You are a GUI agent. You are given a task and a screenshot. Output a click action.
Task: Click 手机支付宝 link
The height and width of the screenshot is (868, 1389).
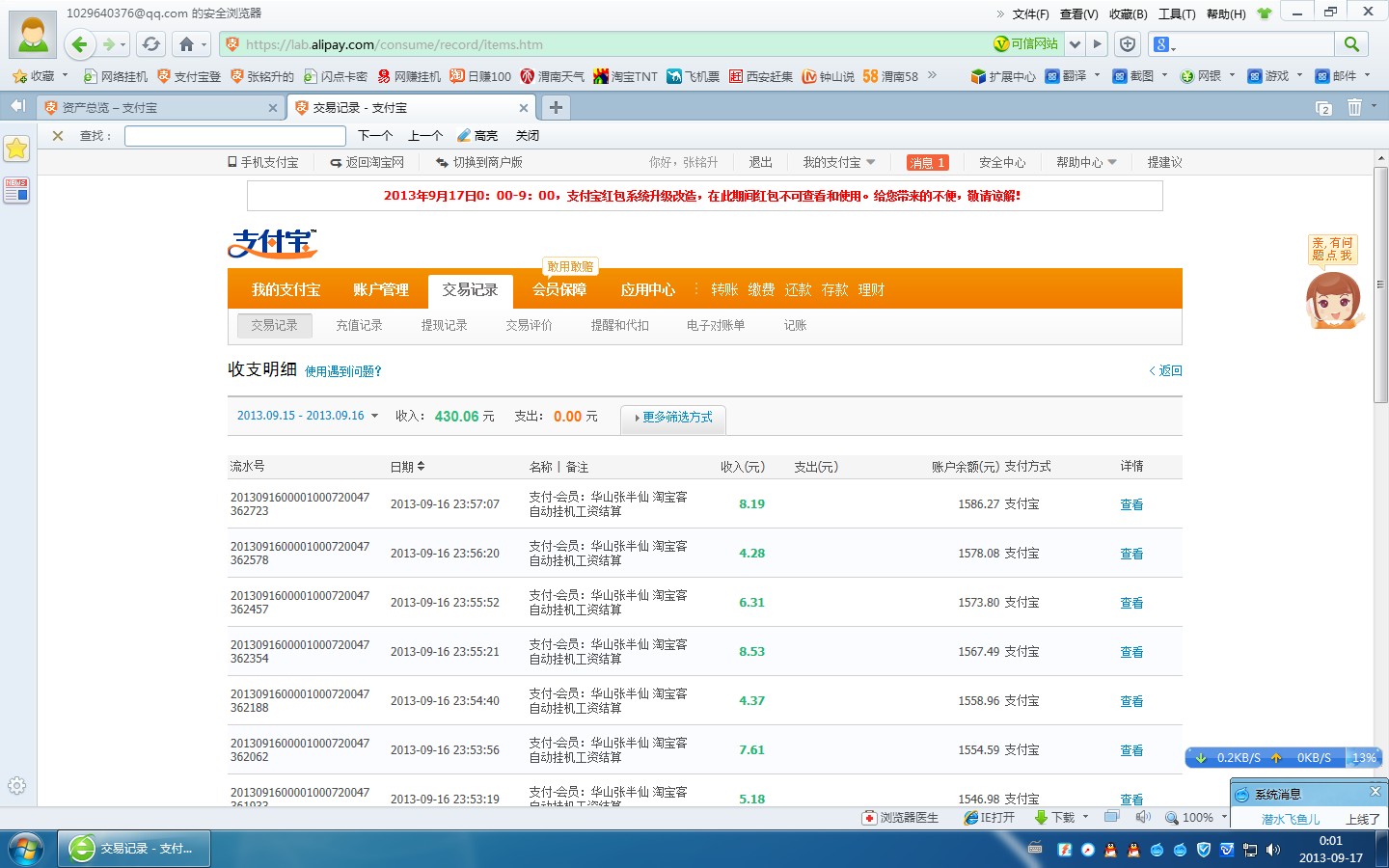(x=263, y=162)
